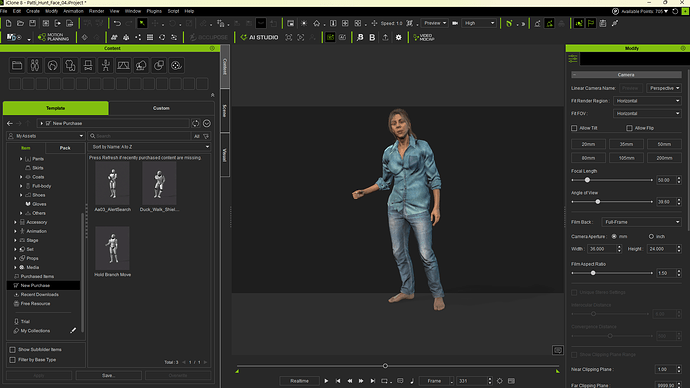
Task: Click the Realtime button
Action: pyautogui.click(x=299, y=381)
